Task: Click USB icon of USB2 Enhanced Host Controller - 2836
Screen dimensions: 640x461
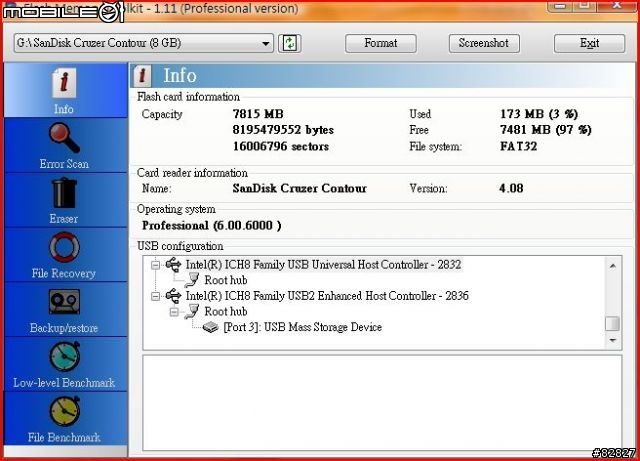Action: (x=173, y=296)
